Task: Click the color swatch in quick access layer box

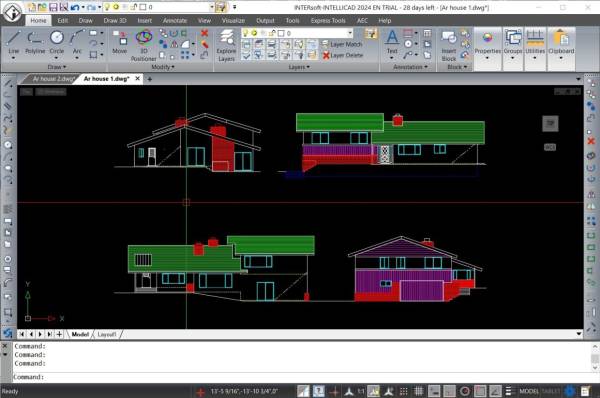Action: pos(143,7)
